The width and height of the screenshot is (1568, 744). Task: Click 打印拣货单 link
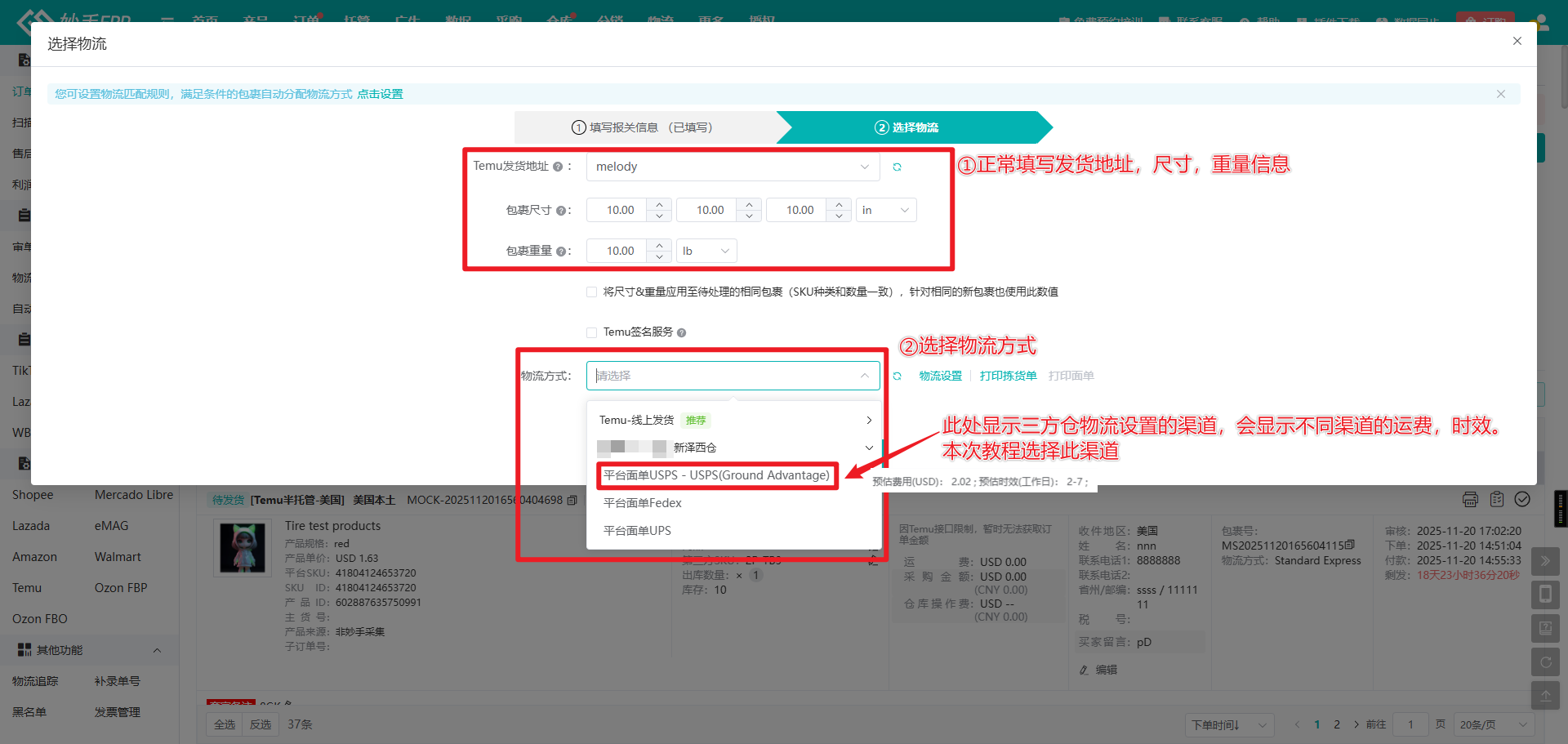coord(1009,376)
